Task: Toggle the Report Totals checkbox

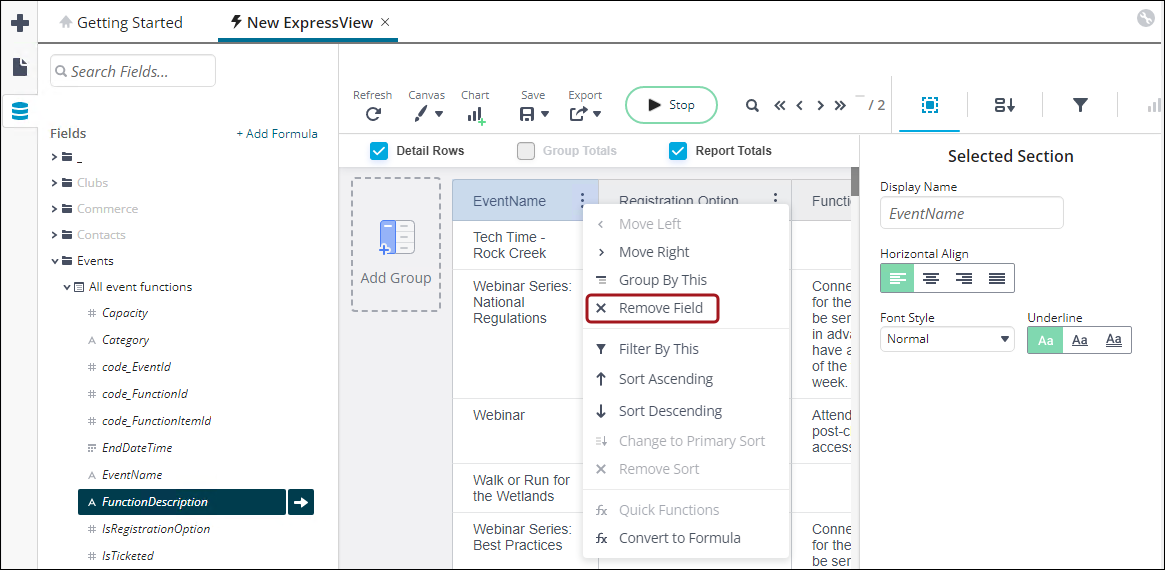Action: click(678, 151)
